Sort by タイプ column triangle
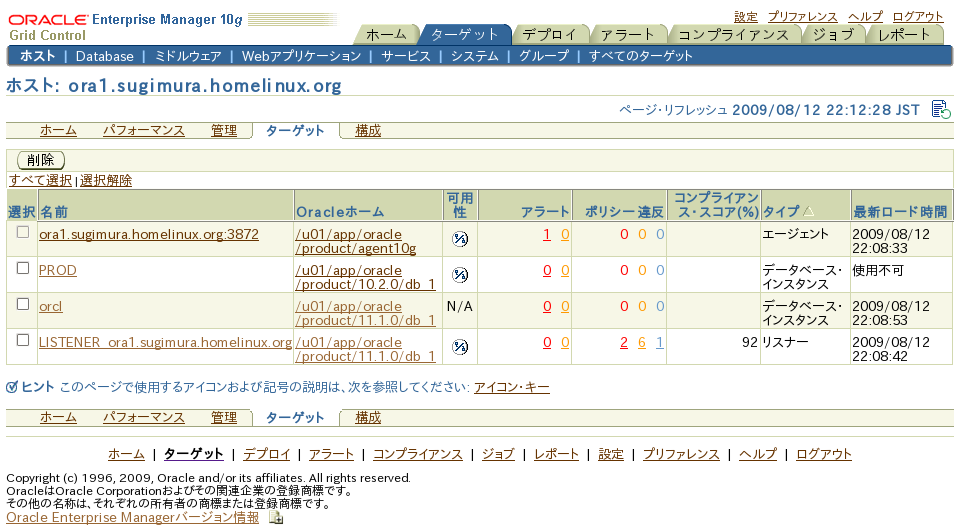This screenshot has height=530, width=958. point(808,212)
